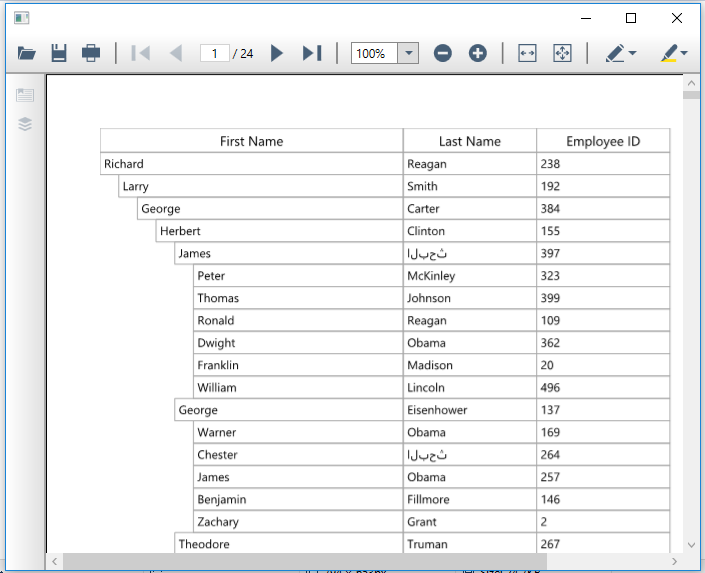Screen dimensions: 705x573
Task: Click the Truman last name cell
Action: click(x=469, y=543)
